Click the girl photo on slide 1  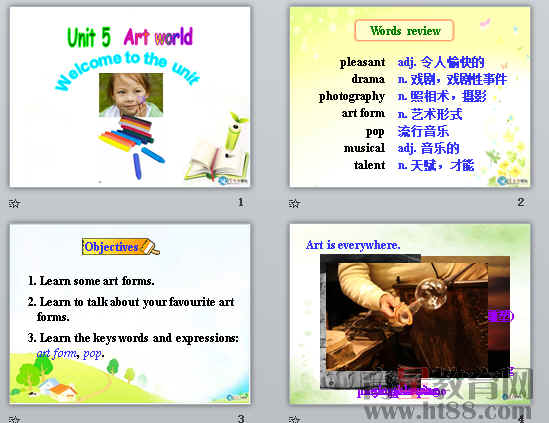(x=131, y=95)
